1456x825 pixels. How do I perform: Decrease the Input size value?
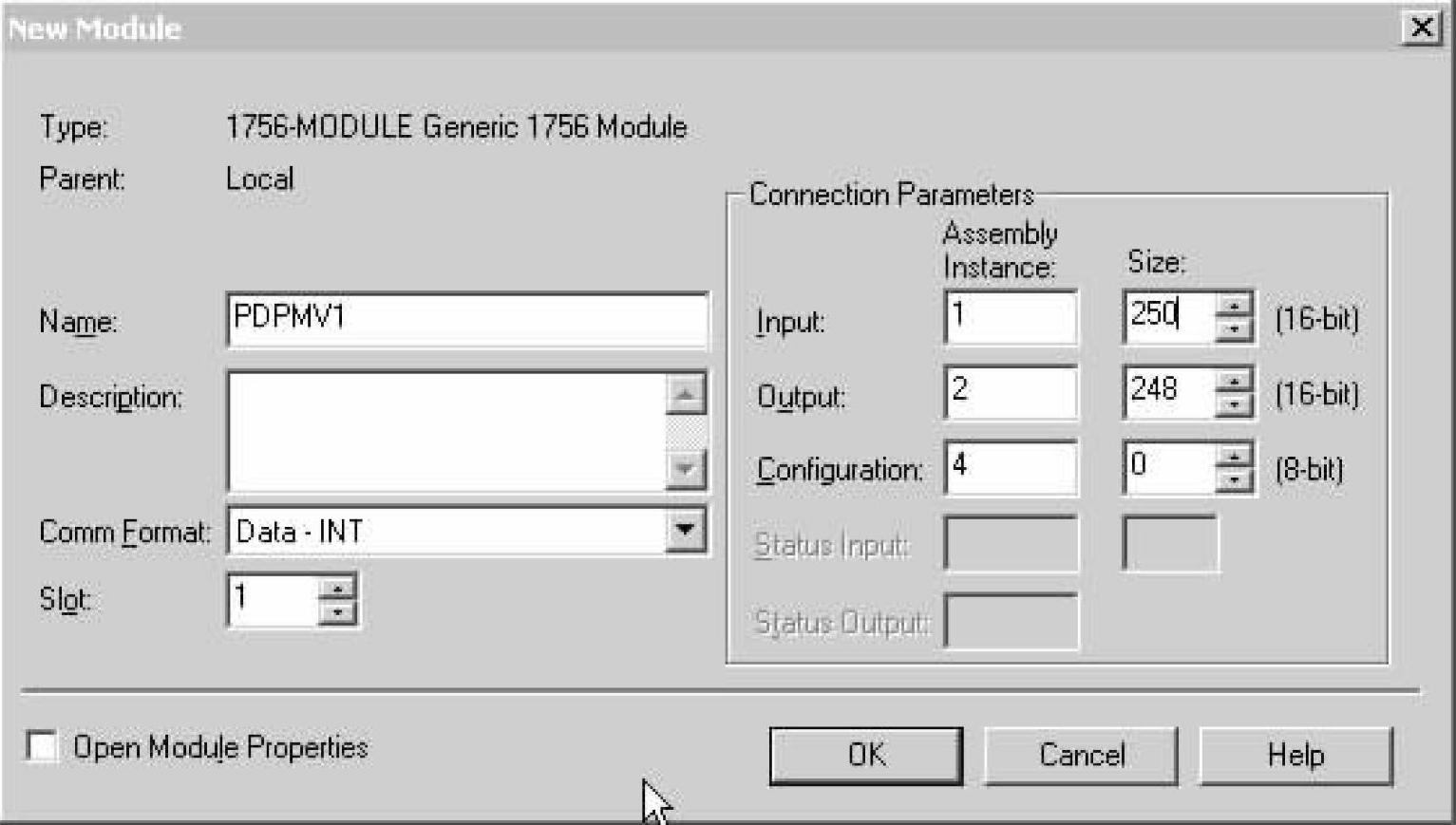pos(1234,328)
